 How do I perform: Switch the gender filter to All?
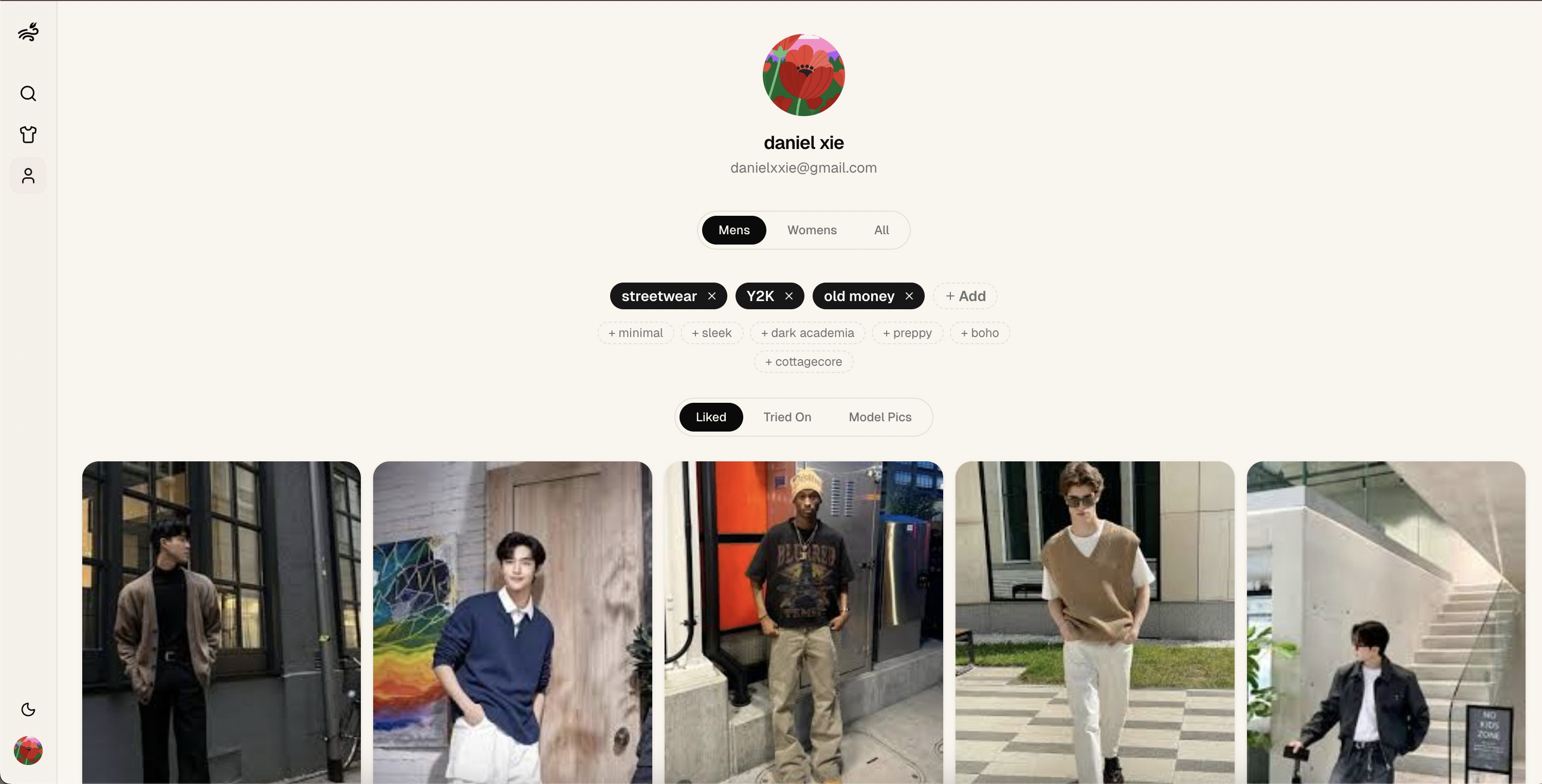[x=881, y=230]
